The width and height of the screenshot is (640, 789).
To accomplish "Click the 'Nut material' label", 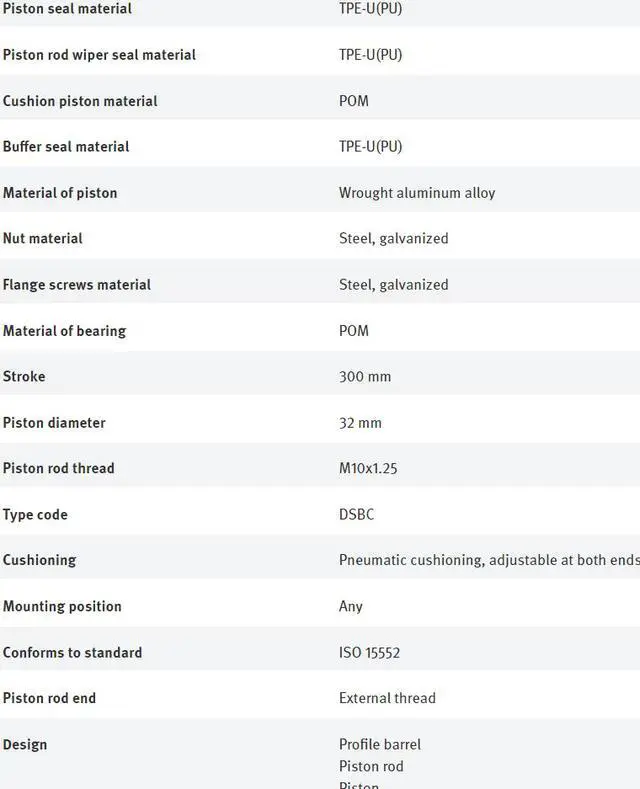I will point(43,239).
